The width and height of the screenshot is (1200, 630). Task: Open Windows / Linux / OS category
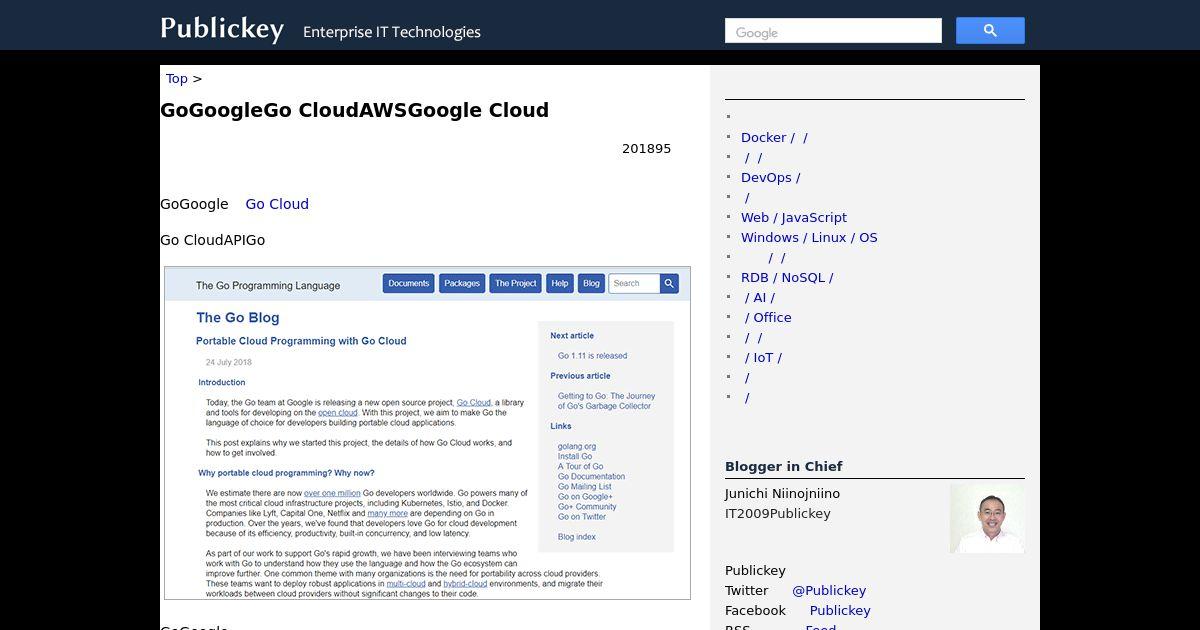809,238
